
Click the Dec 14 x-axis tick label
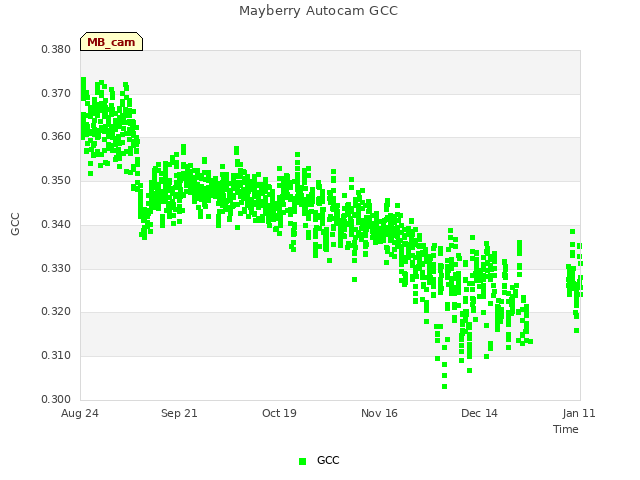[x=479, y=413]
